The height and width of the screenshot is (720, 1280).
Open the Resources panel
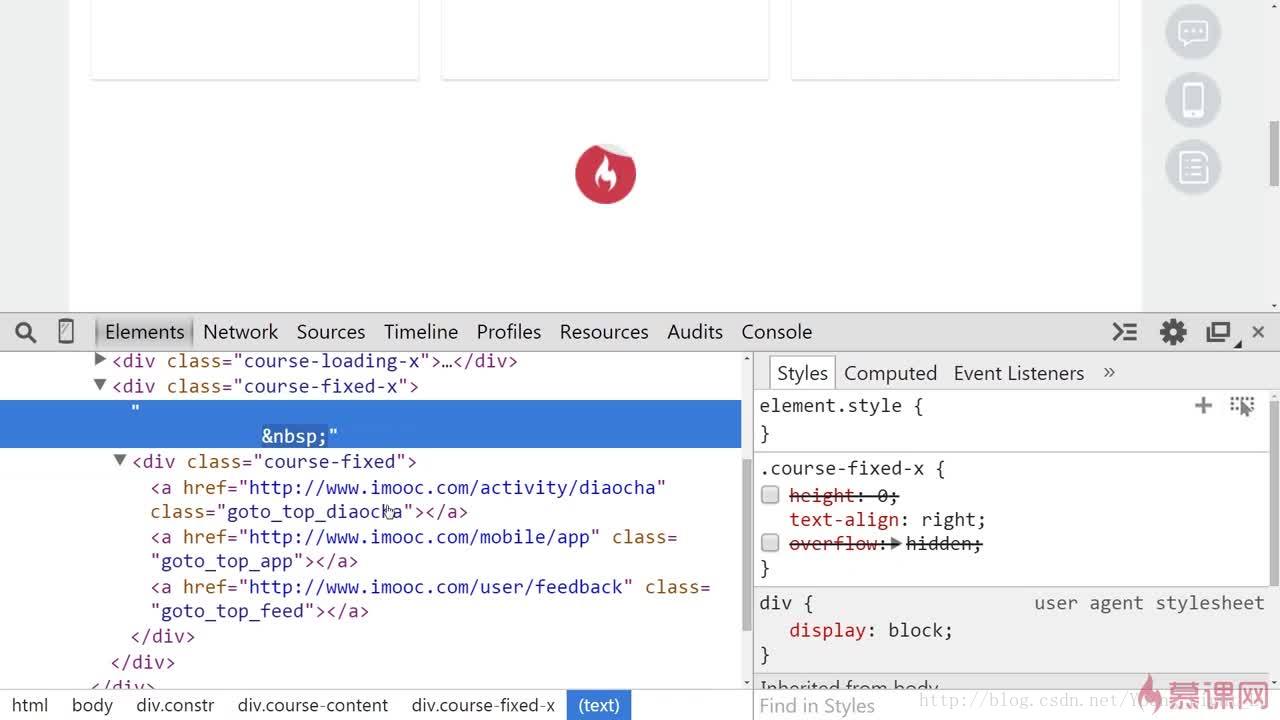pyautogui.click(x=604, y=332)
